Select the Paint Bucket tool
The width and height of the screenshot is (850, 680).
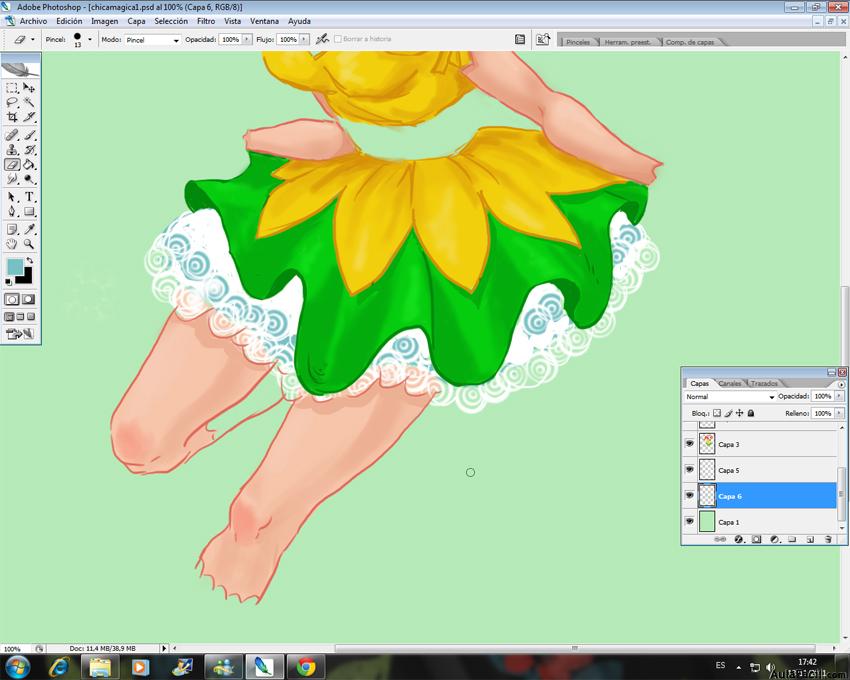pyautogui.click(x=29, y=164)
